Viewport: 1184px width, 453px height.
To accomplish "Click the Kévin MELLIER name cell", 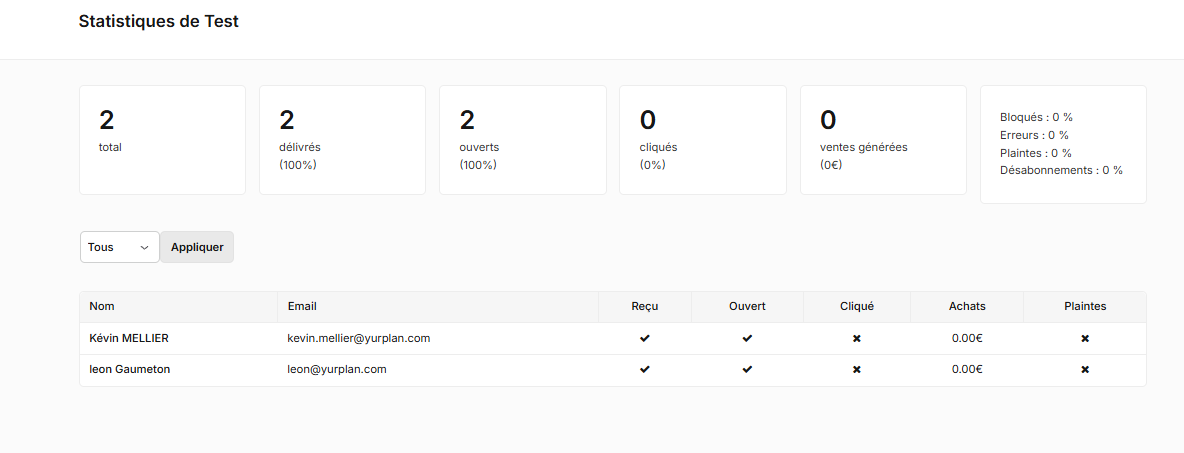I will click(x=178, y=338).
